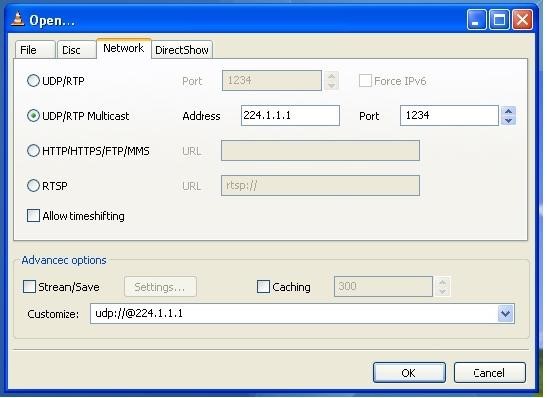
Task: Click the Customize MRL text box
Action: (294, 314)
